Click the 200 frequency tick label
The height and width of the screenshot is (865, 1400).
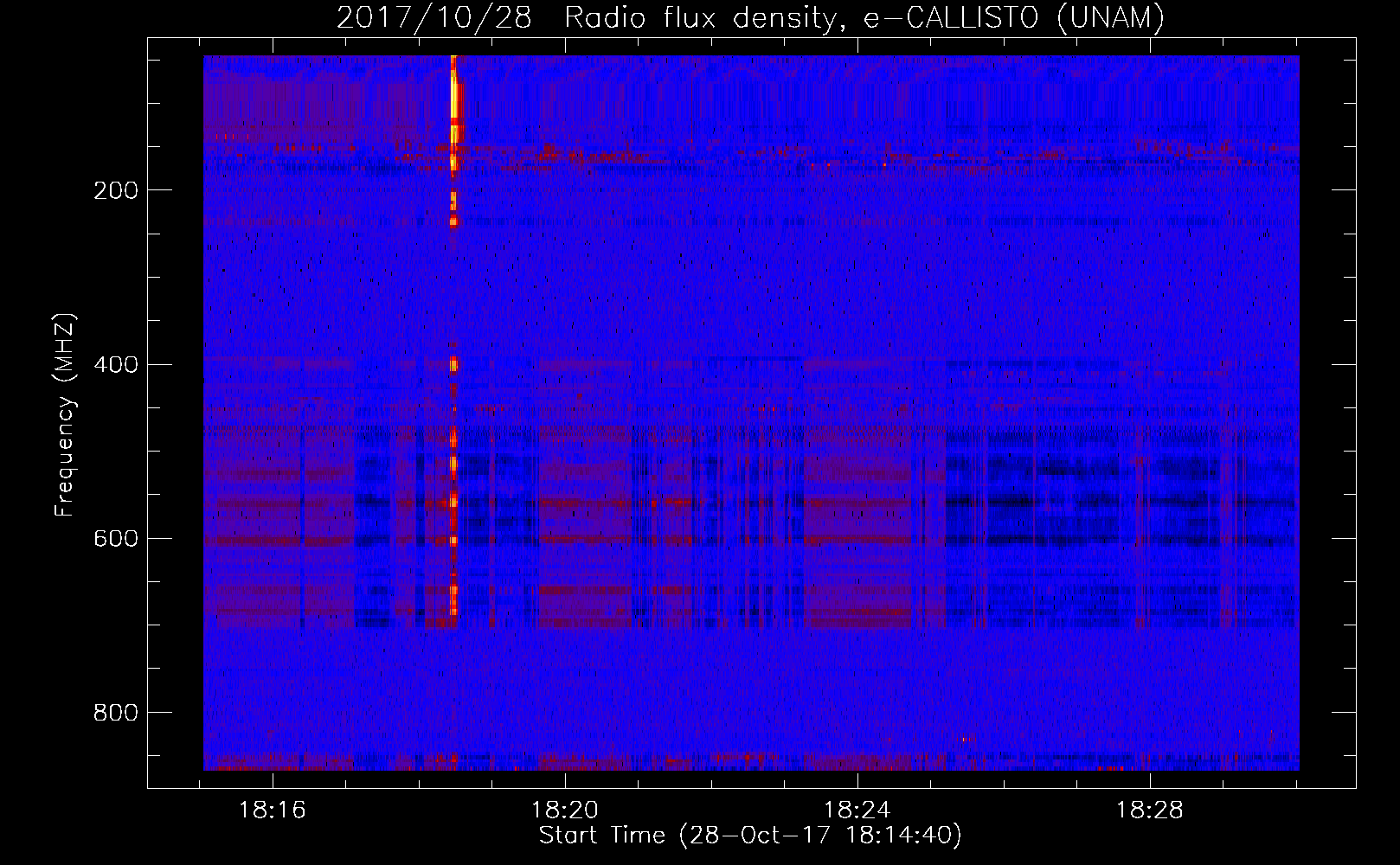point(115,190)
